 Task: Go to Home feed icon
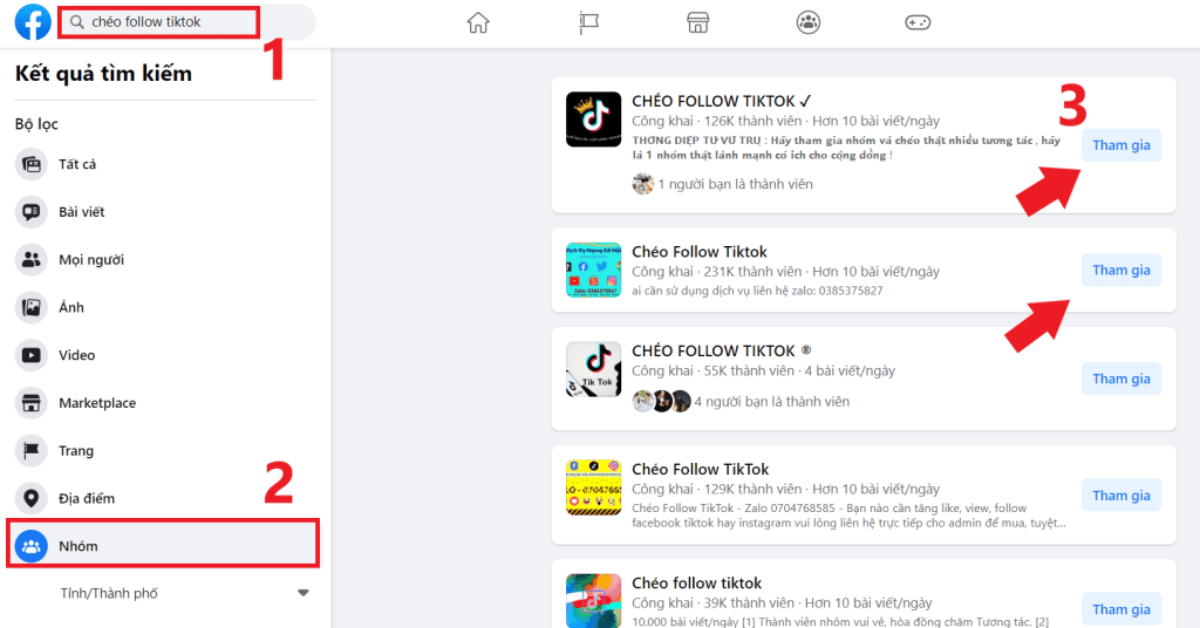pos(479,22)
